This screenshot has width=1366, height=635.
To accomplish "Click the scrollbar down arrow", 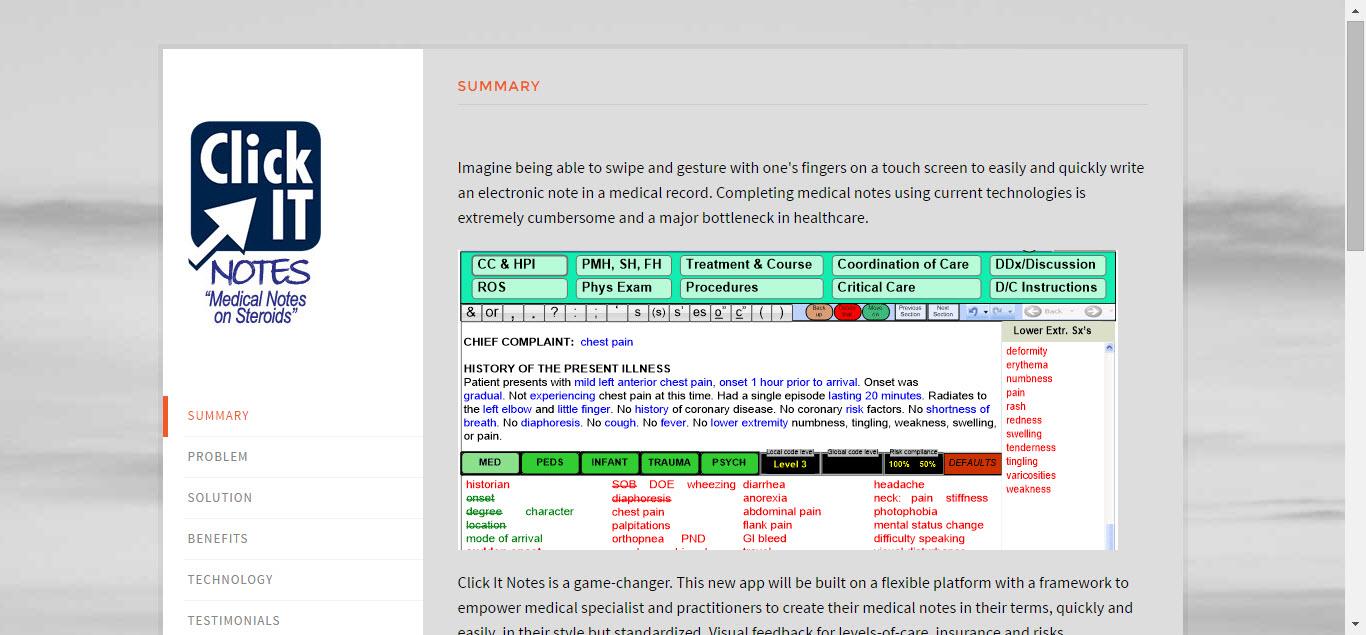I will point(1356,626).
